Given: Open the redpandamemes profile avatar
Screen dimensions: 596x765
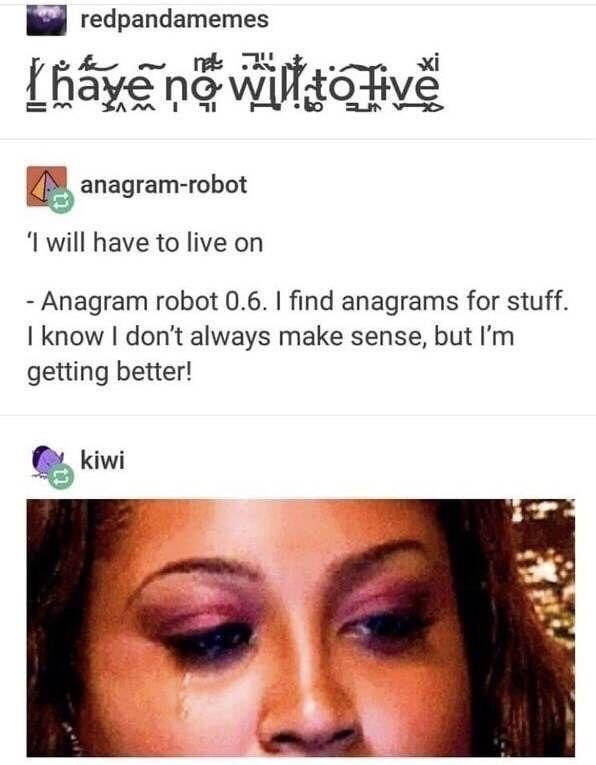Looking at the screenshot, I should (x=46, y=20).
